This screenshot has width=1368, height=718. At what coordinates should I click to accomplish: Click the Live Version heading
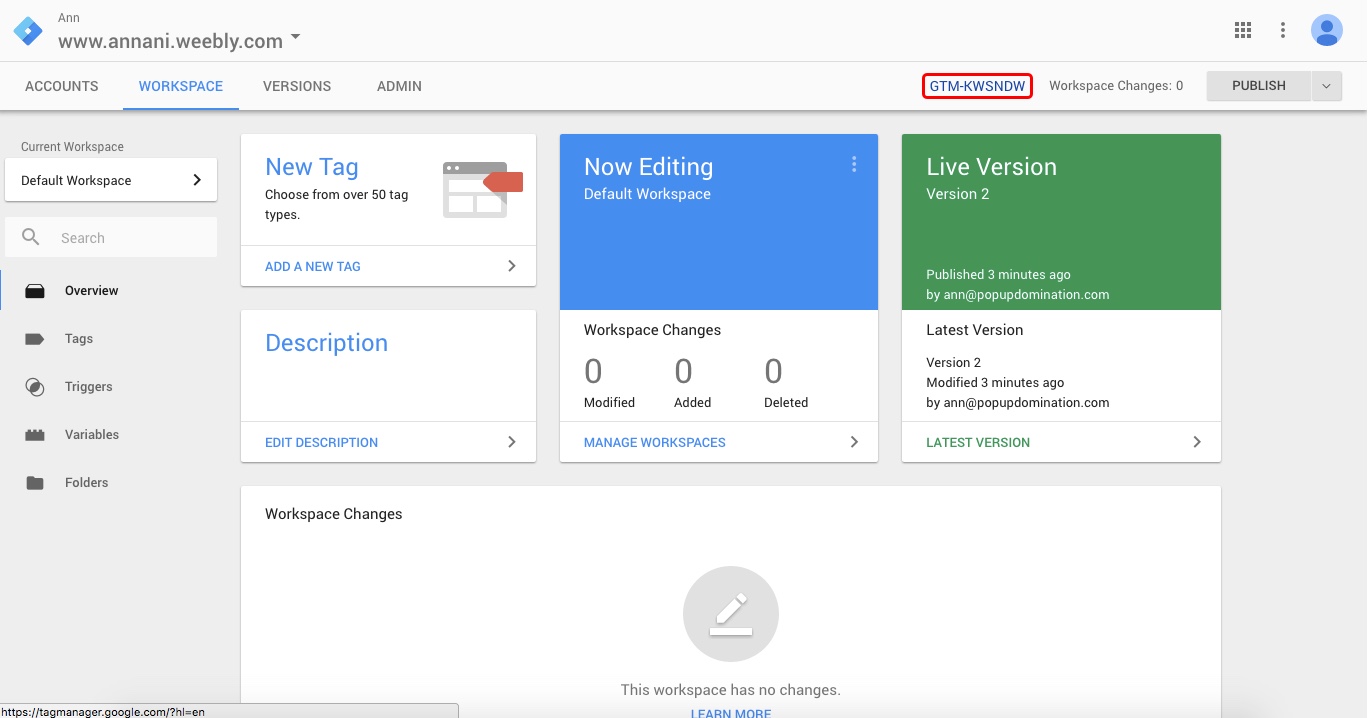pyautogui.click(x=991, y=167)
